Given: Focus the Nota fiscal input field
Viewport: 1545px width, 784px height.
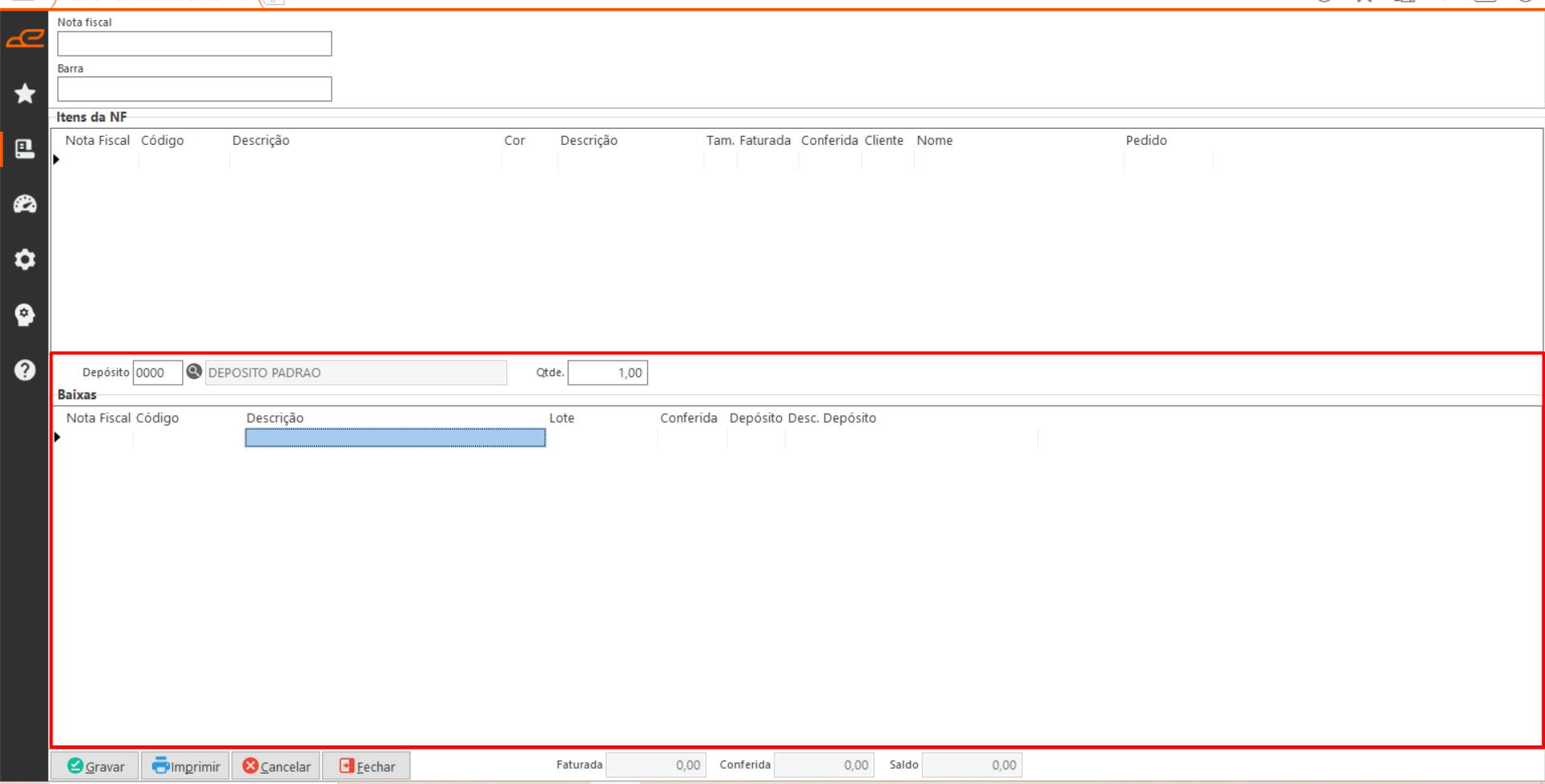Looking at the screenshot, I should (194, 44).
